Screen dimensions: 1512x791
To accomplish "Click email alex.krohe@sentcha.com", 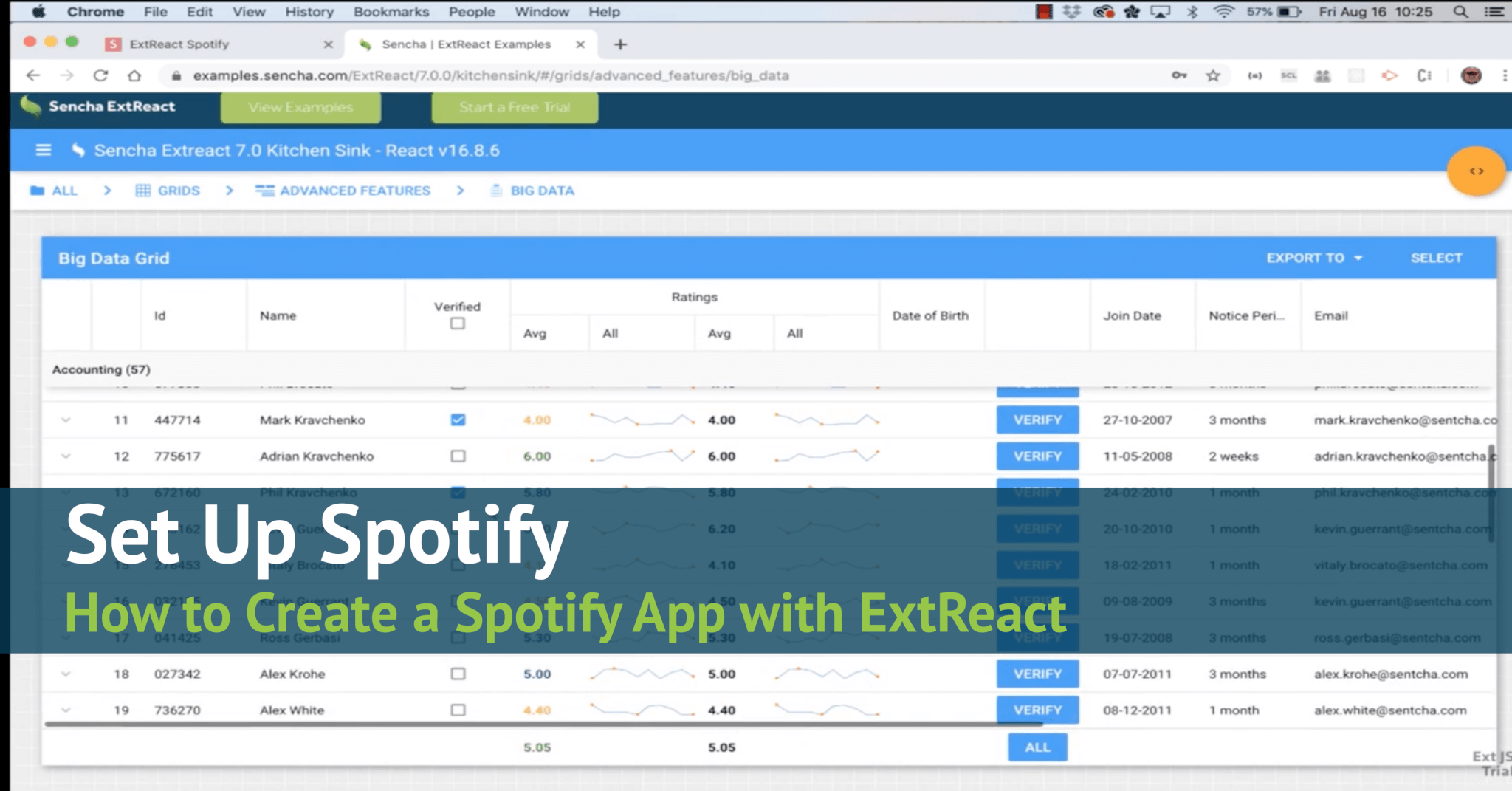I will [1391, 674].
